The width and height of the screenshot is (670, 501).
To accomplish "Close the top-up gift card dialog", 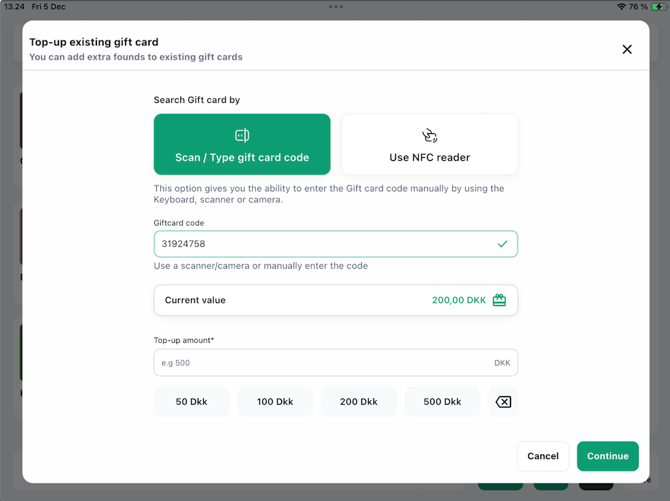I will 627,49.
